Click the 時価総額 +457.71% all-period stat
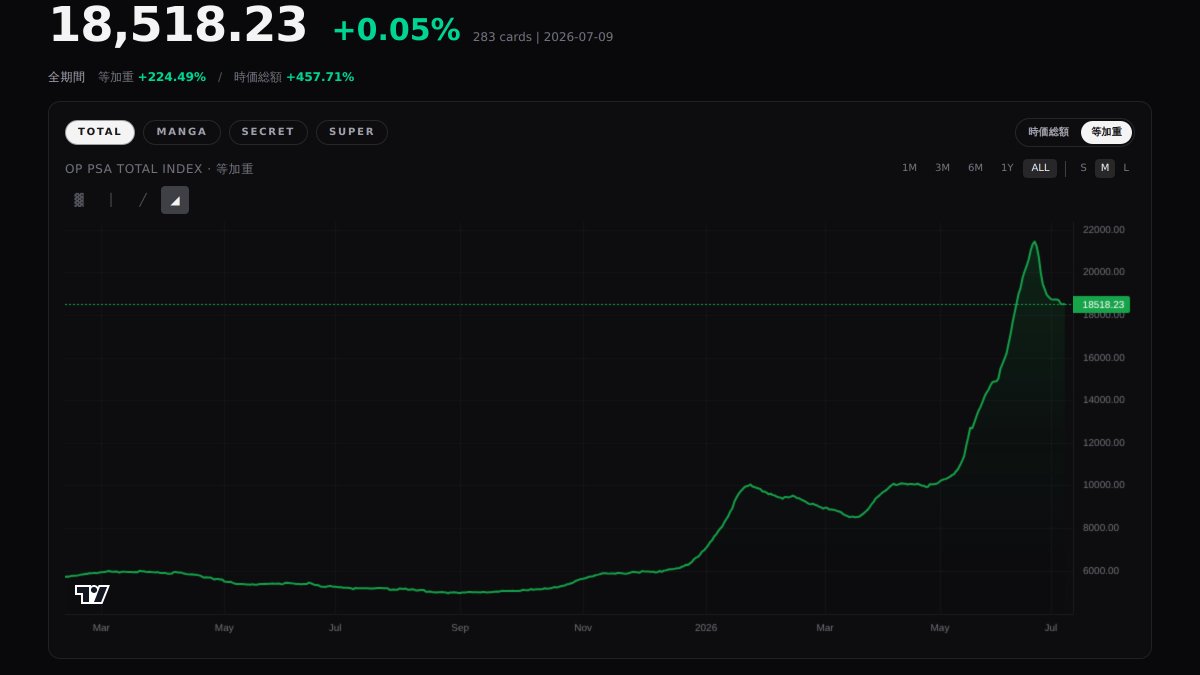 click(294, 77)
